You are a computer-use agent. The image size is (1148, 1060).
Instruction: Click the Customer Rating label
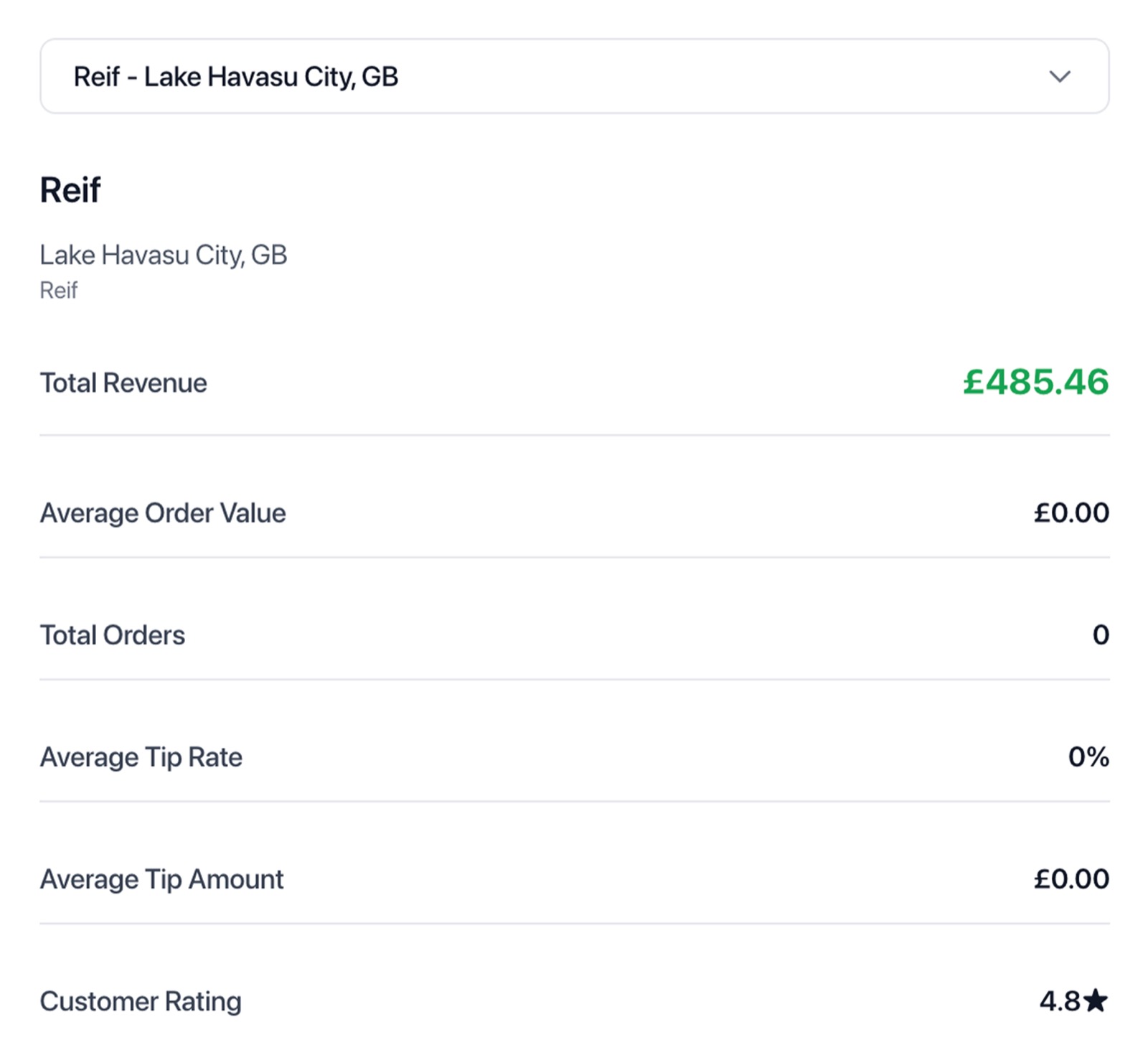(x=141, y=1001)
